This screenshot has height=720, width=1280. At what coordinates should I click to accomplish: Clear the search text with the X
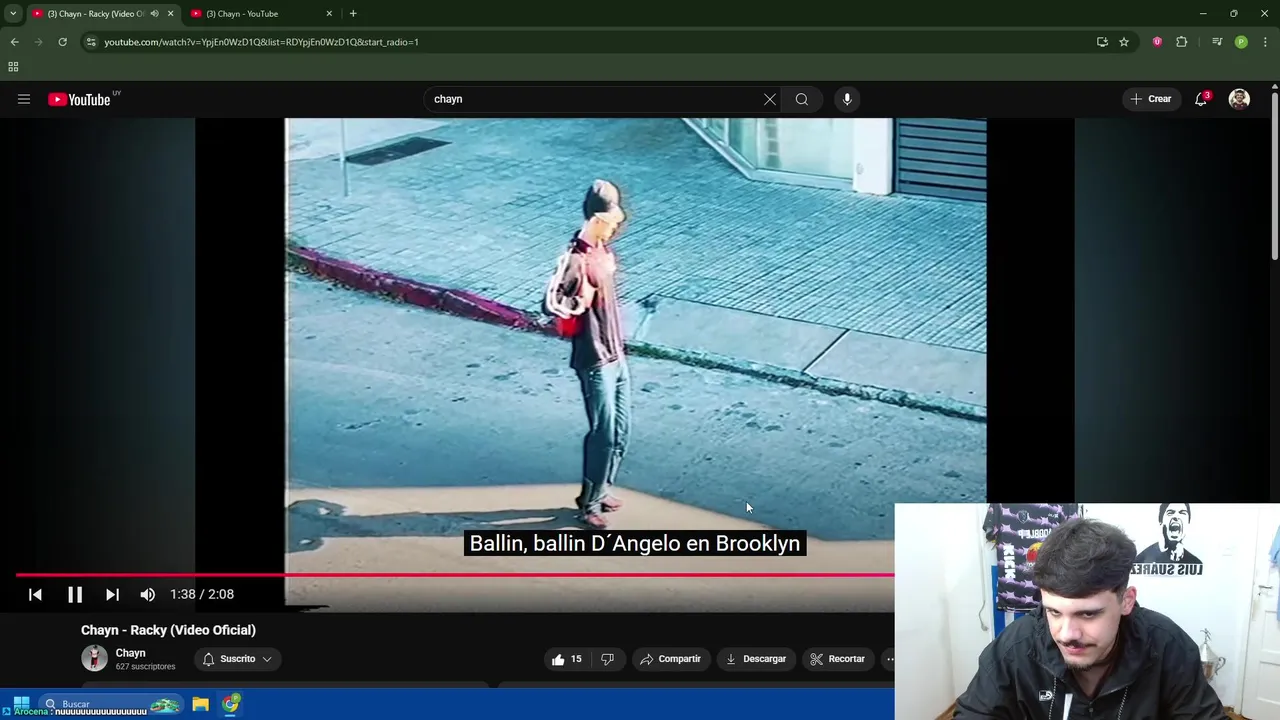click(x=770, y=99)
